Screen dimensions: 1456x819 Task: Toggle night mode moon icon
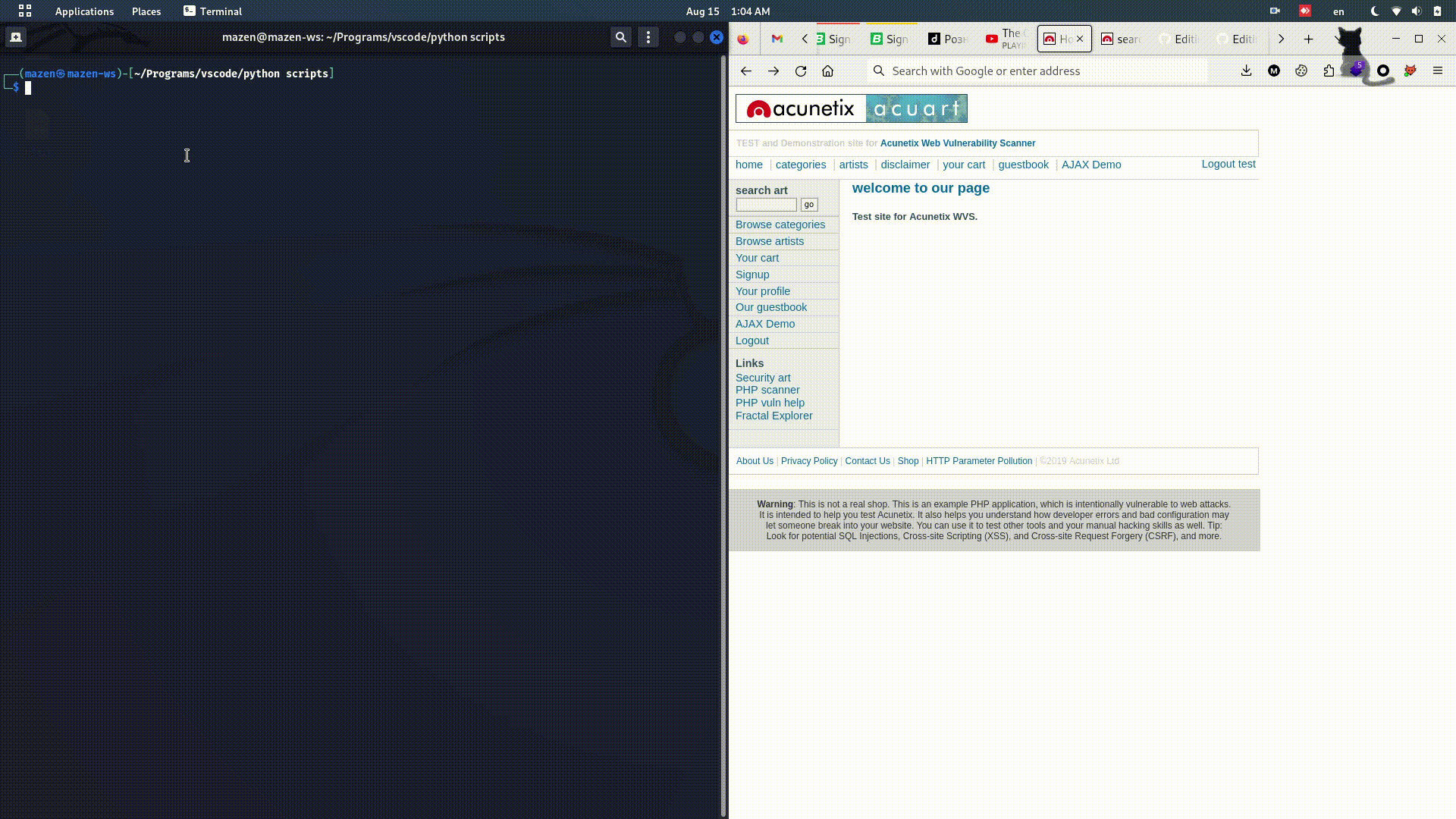coord(1375,11)
